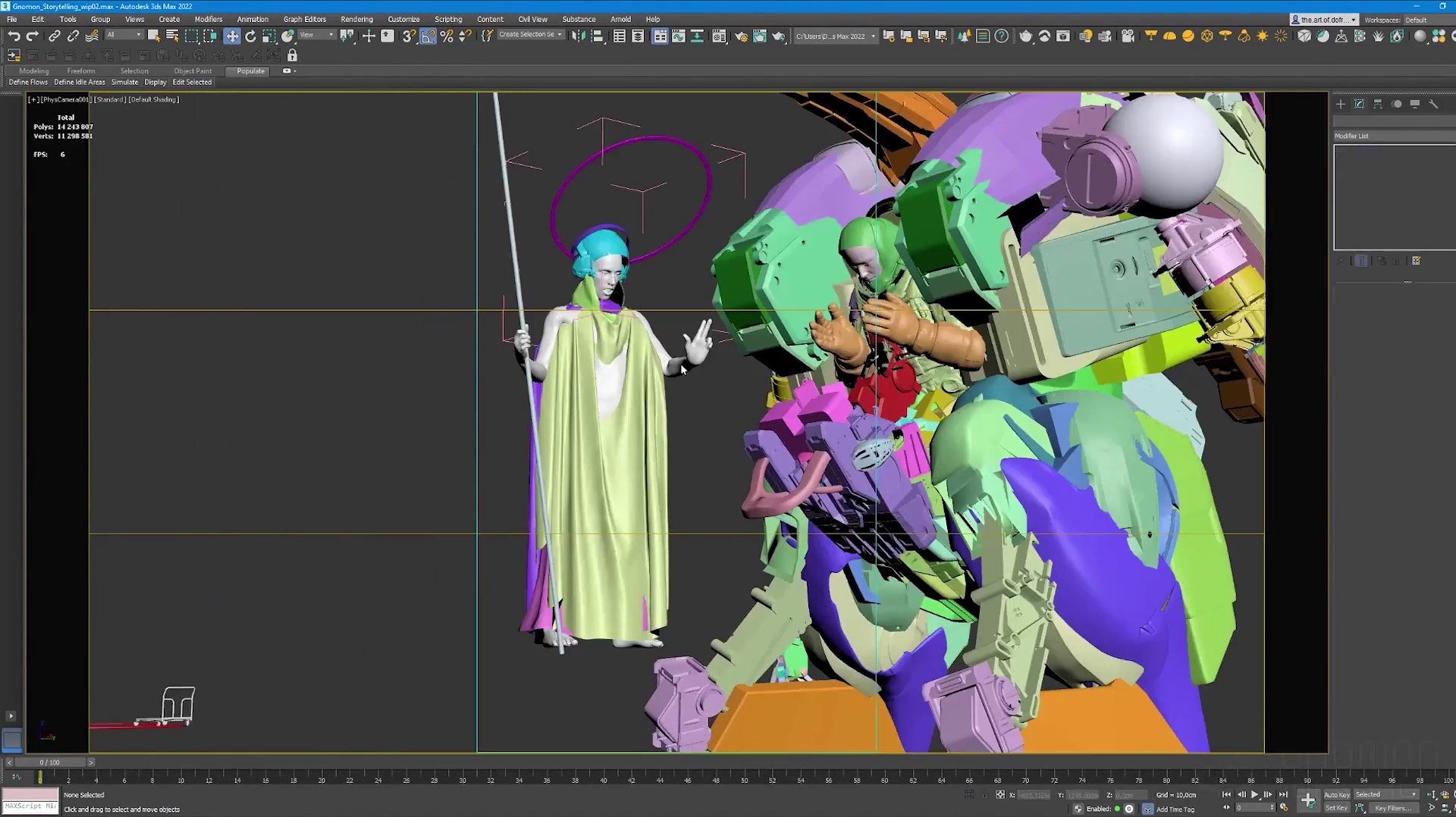Click large Set Keys plus button
Image resolution: width=1456 pixels, height=817 pixels.
click(1308, 800)
